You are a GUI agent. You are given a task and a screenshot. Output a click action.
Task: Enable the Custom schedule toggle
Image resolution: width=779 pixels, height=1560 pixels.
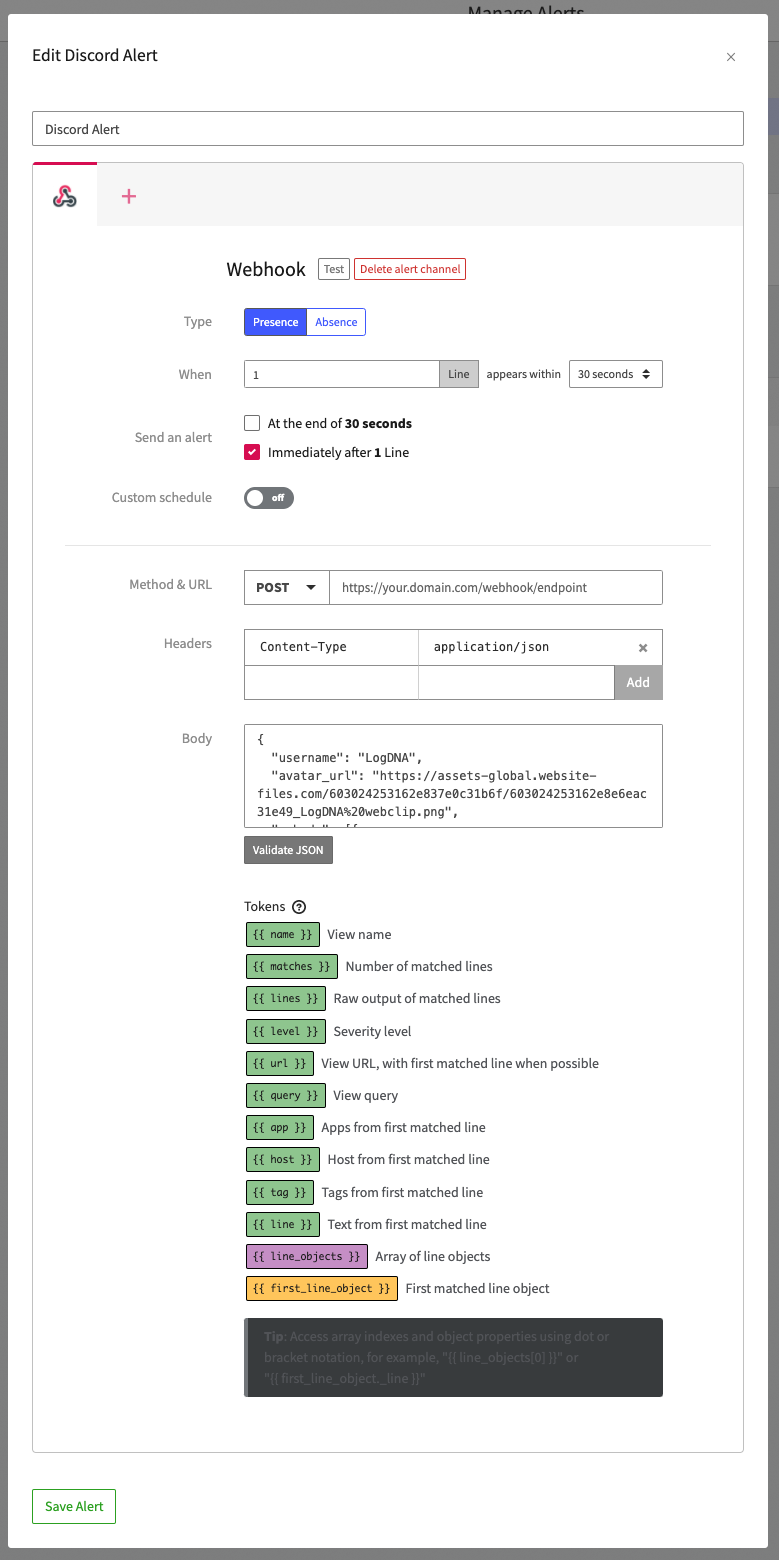coord(268,497)
